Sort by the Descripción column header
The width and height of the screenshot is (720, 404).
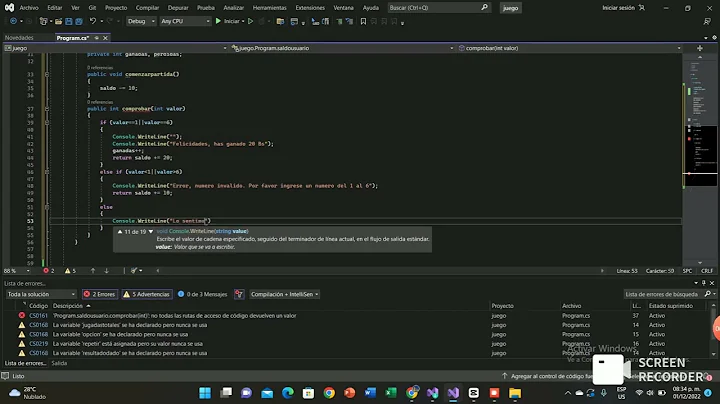(x=68, y=306)
